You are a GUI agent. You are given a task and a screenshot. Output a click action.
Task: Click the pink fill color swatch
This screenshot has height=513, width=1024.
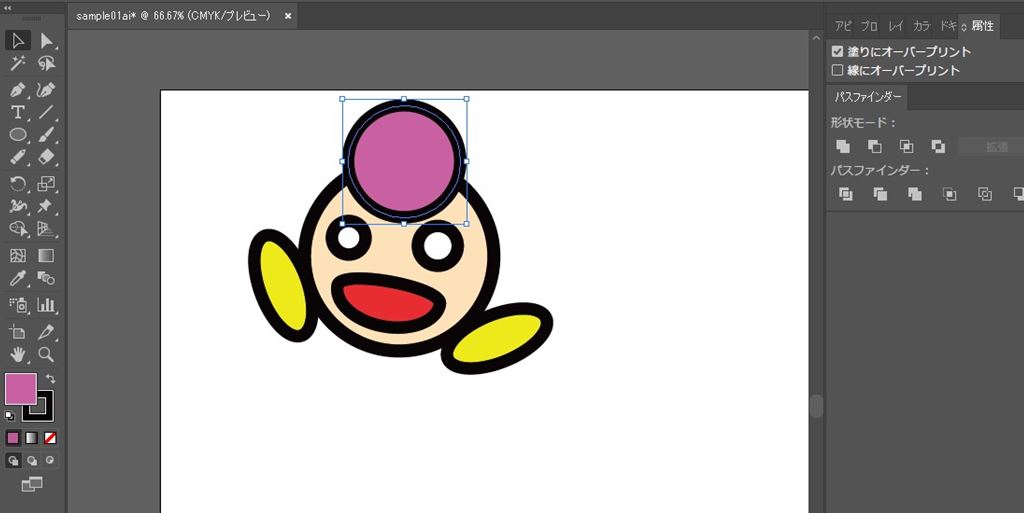pyautogui.click(x=20, y=389)
